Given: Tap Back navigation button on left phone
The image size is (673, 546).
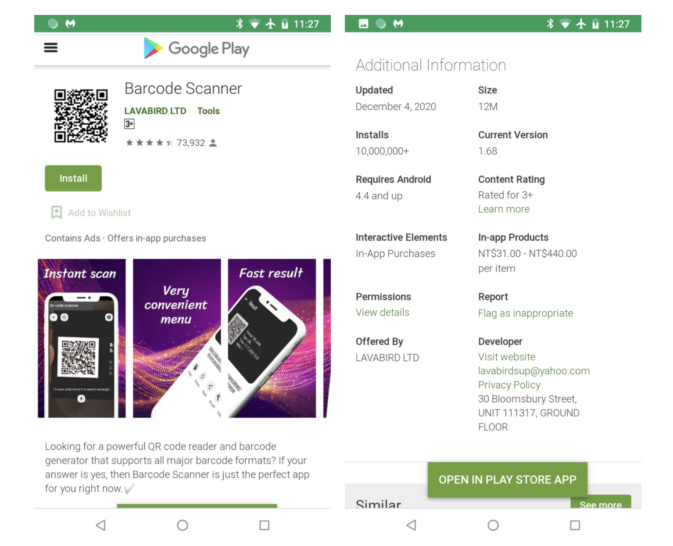Looking at the screenshot, I should pos(101,525).
